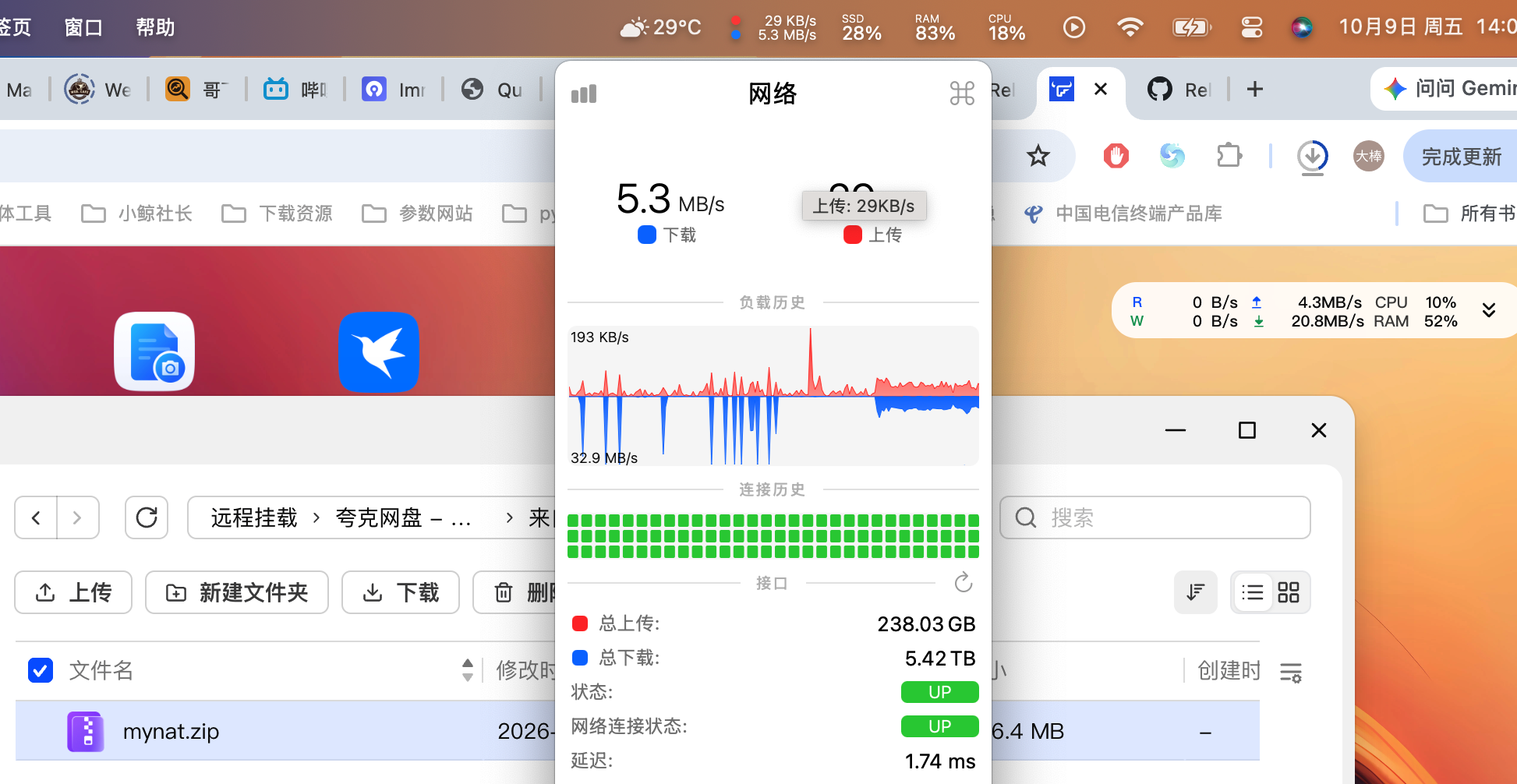Sort by 文件名 using the sort arrows
1517x784 pixels.
[x=467, y=670]
